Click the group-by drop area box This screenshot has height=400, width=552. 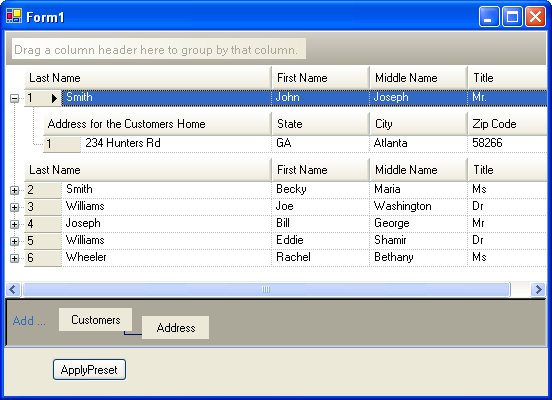159,49
